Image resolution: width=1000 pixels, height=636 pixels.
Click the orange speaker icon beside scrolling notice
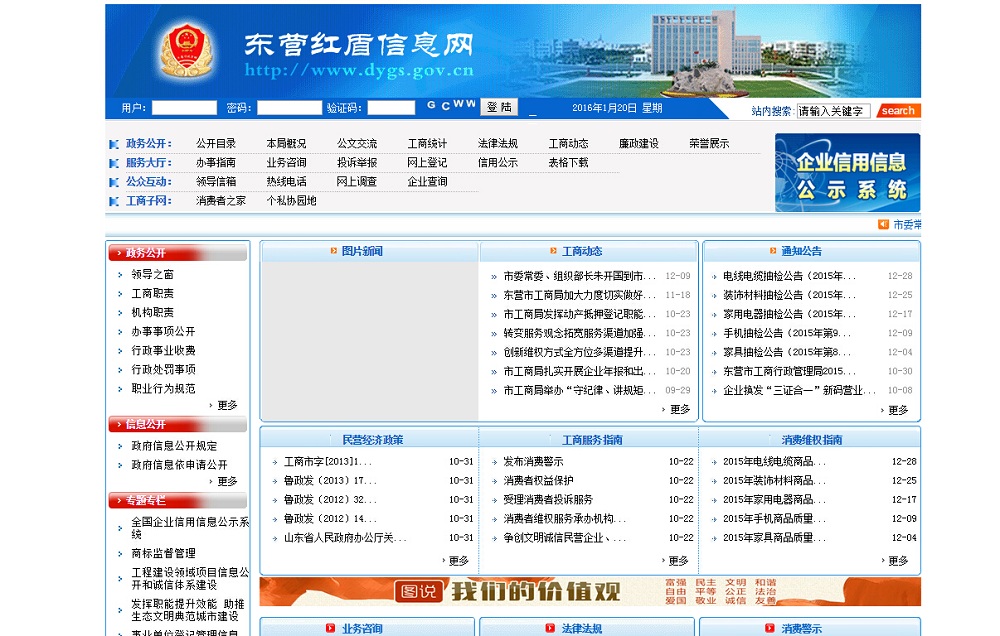[x=883, y=225]
